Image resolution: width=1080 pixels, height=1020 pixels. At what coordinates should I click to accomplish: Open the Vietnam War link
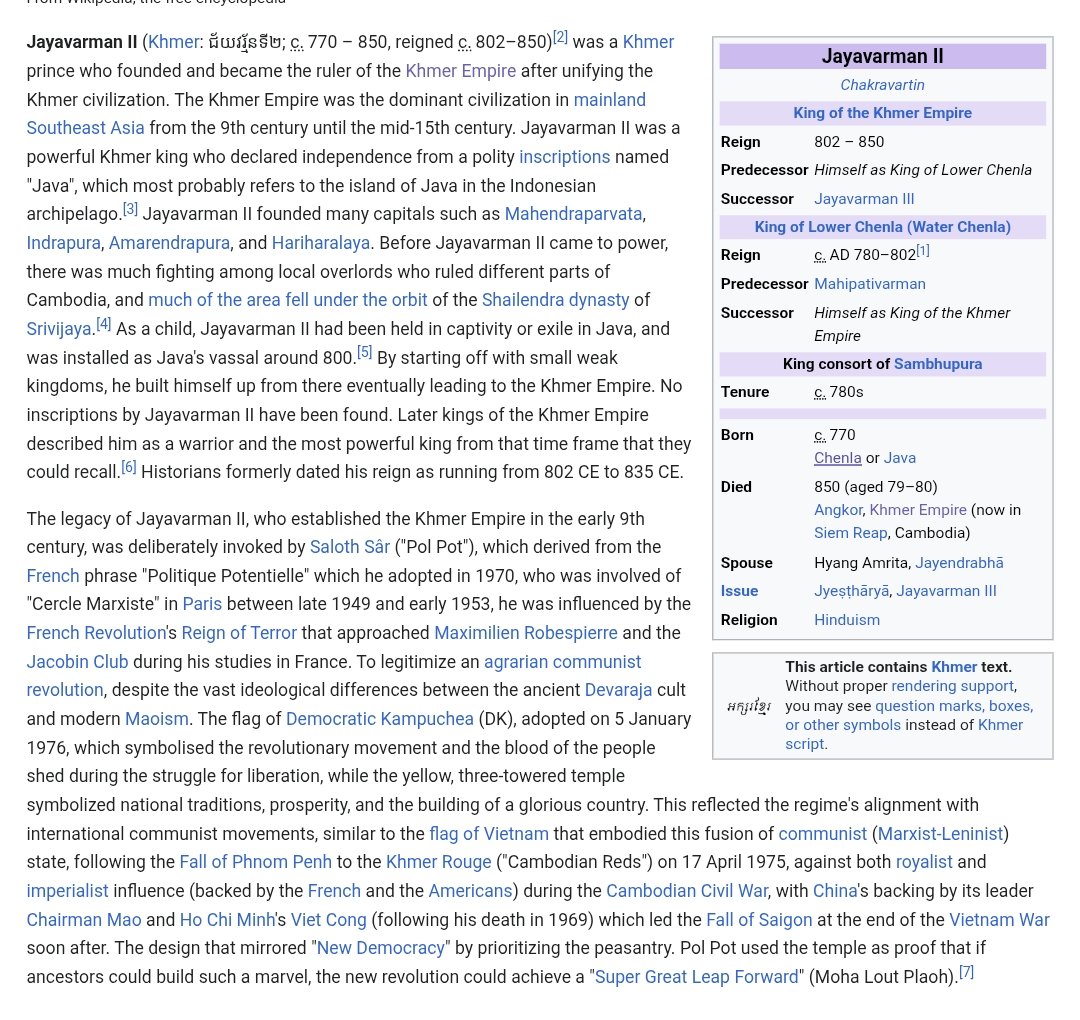[999, 920]
